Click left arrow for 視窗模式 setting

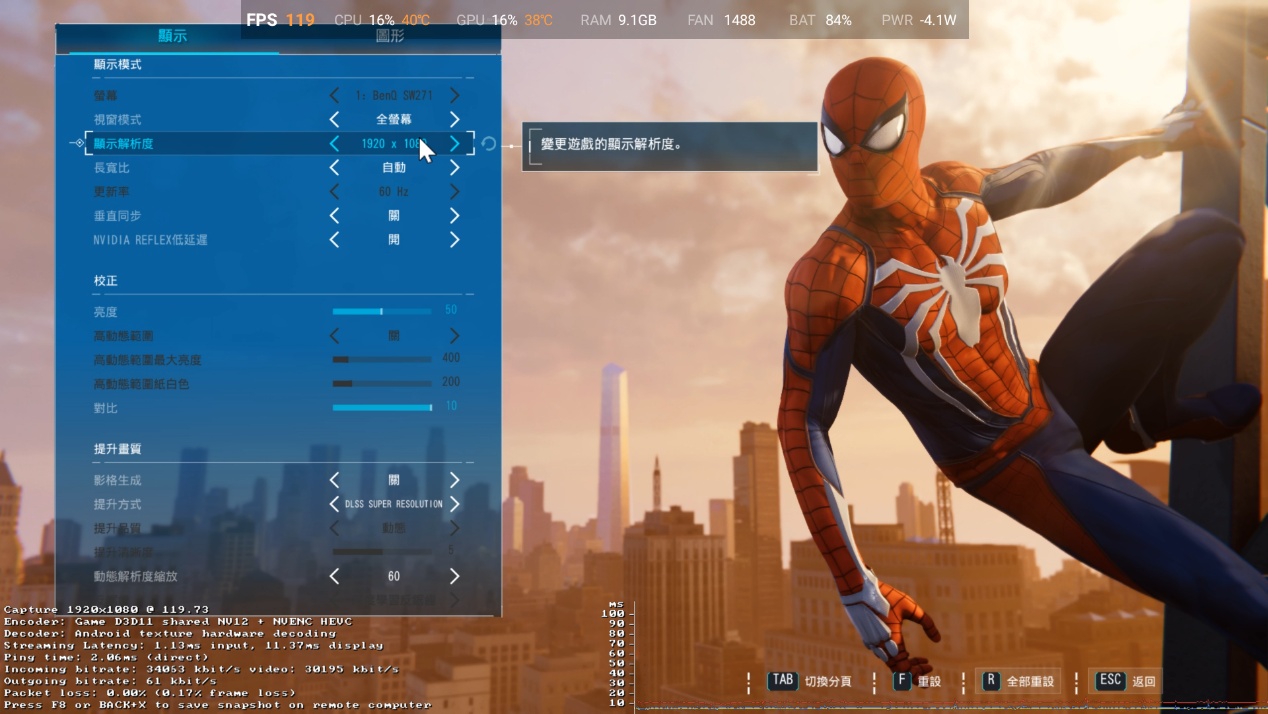(334, 120)
